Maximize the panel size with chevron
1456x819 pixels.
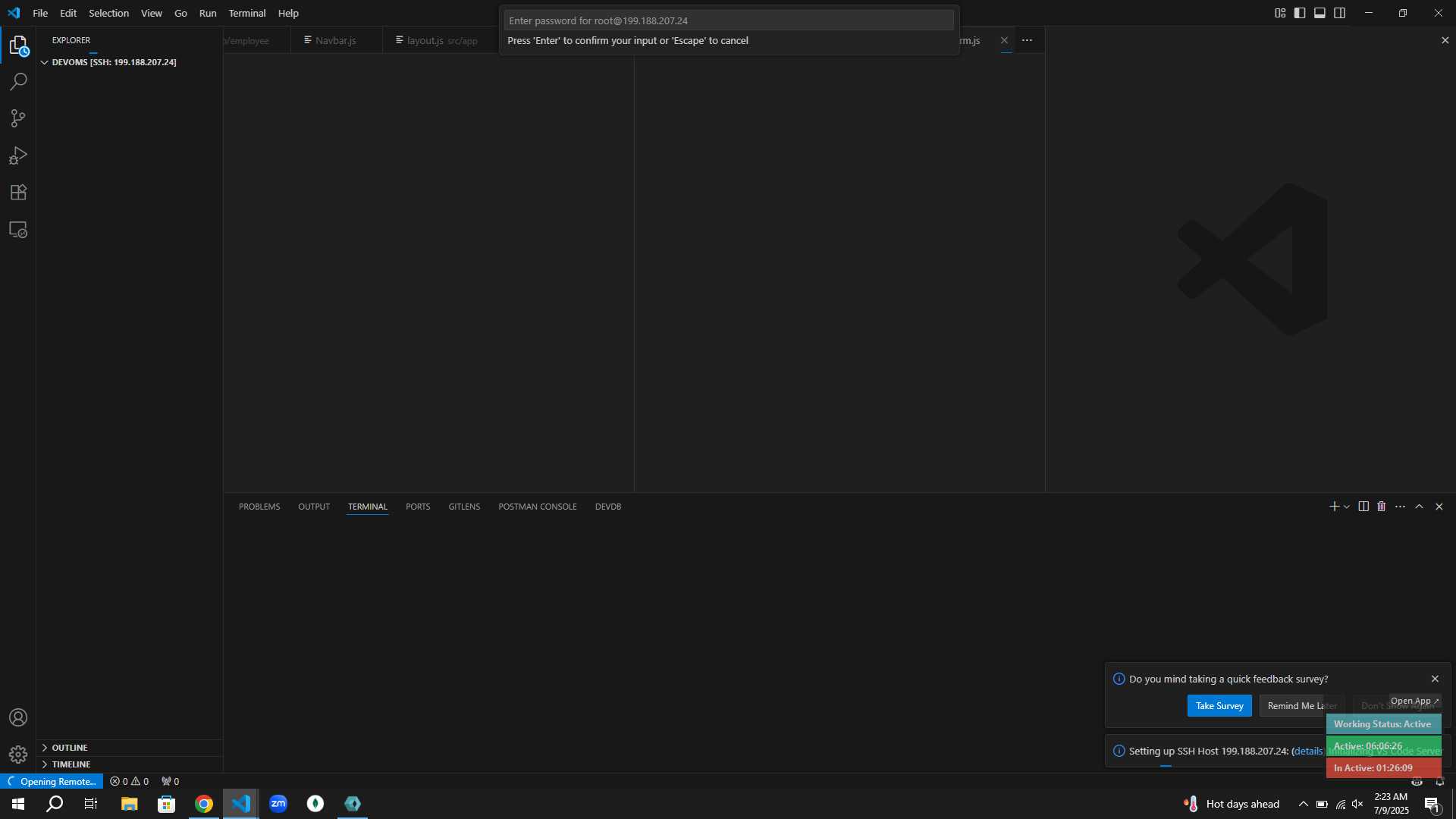[1419, 507]
